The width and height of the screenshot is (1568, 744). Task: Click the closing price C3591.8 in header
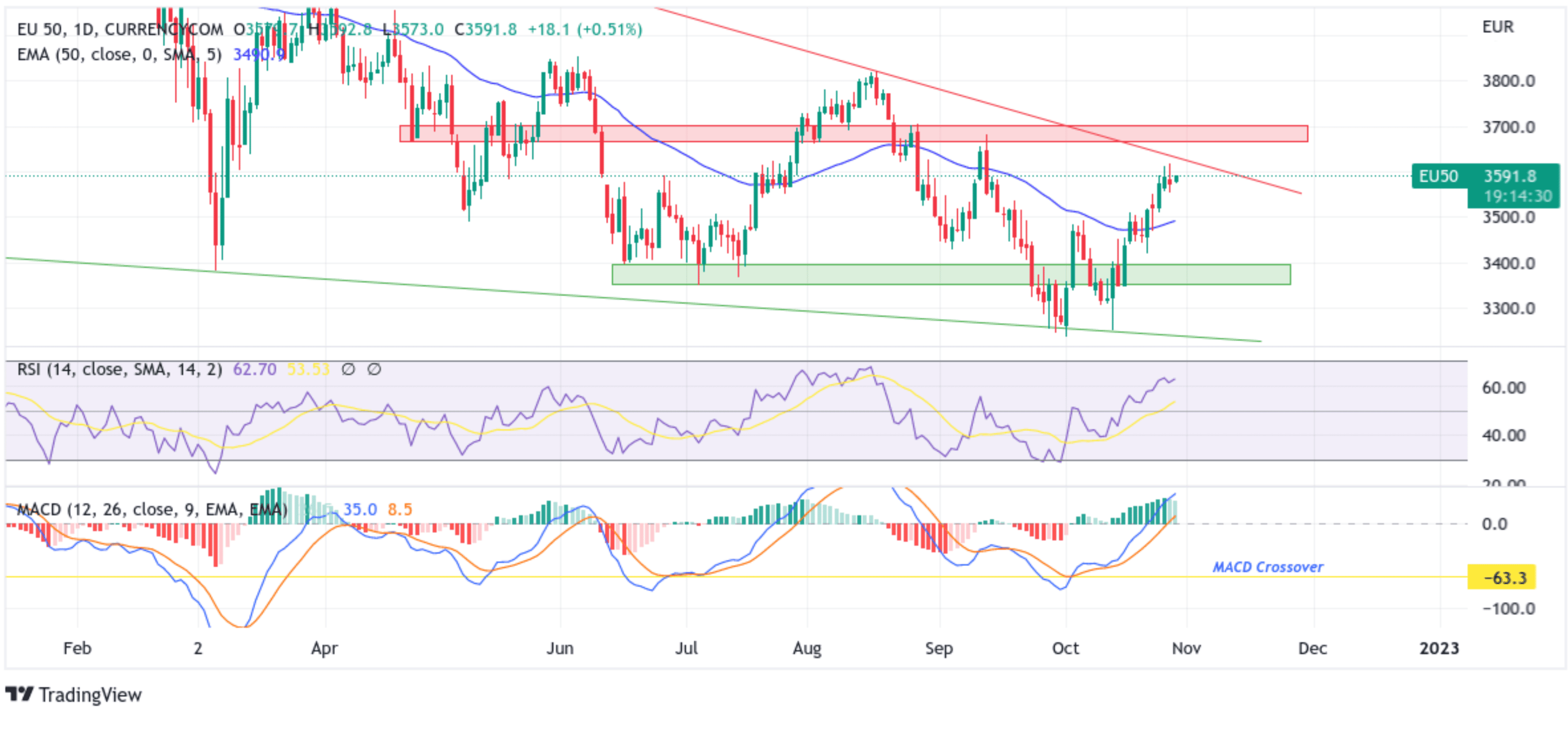[486, 29]
